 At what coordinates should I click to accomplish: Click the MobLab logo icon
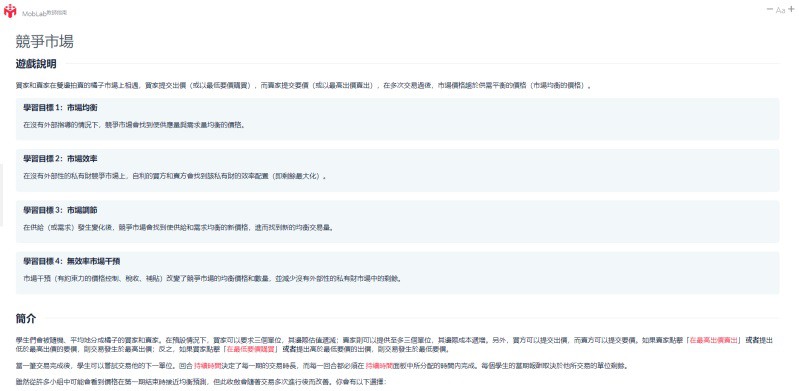coord(10,11)
